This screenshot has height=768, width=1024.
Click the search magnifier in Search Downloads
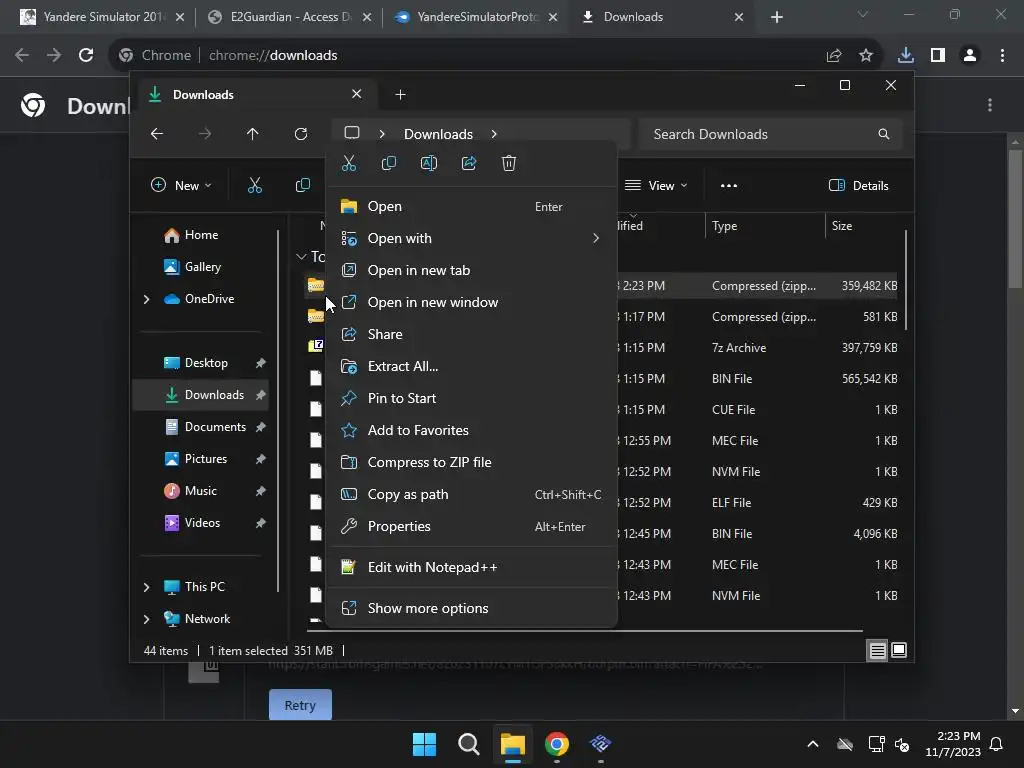[884, 134]
